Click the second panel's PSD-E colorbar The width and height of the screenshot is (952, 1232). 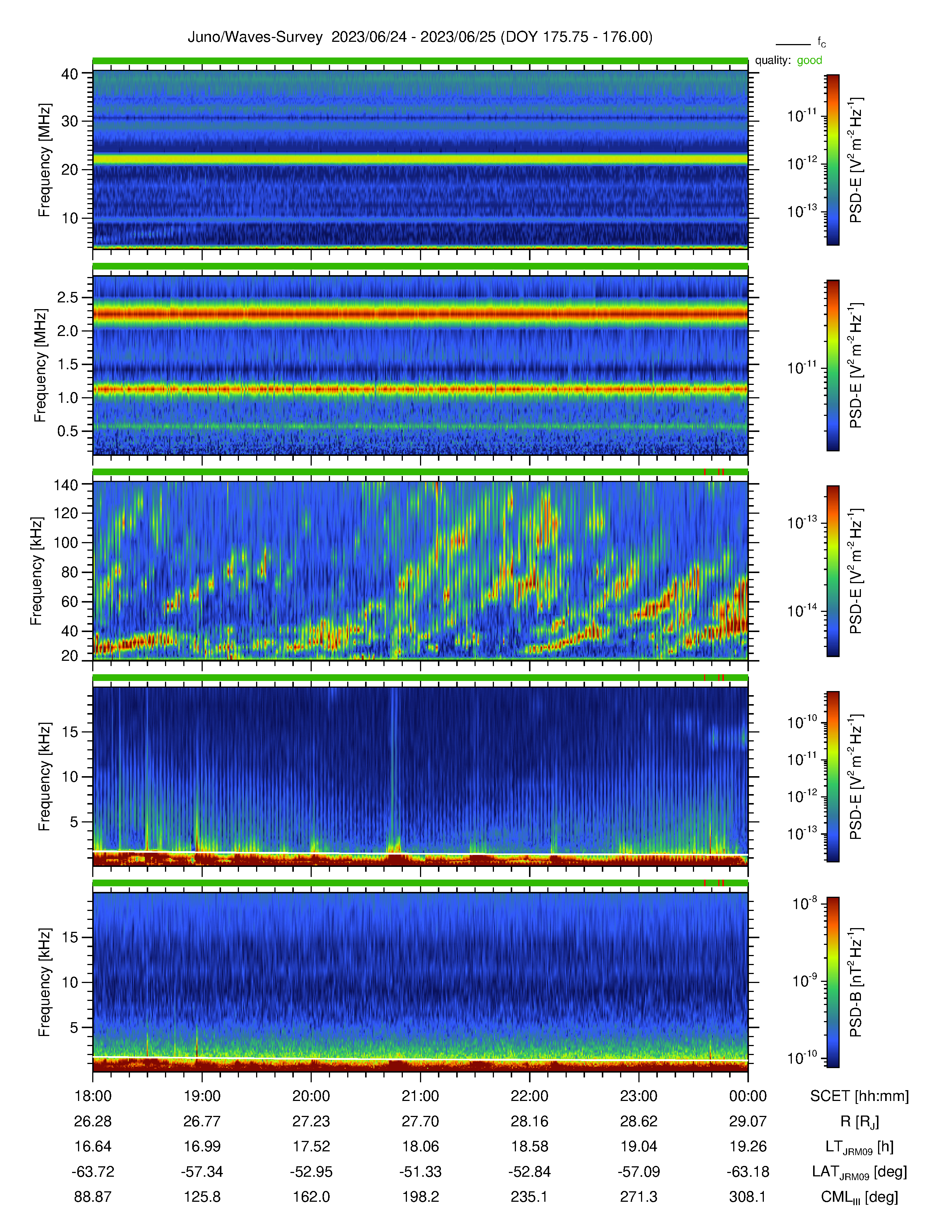[x=833, y=365]
